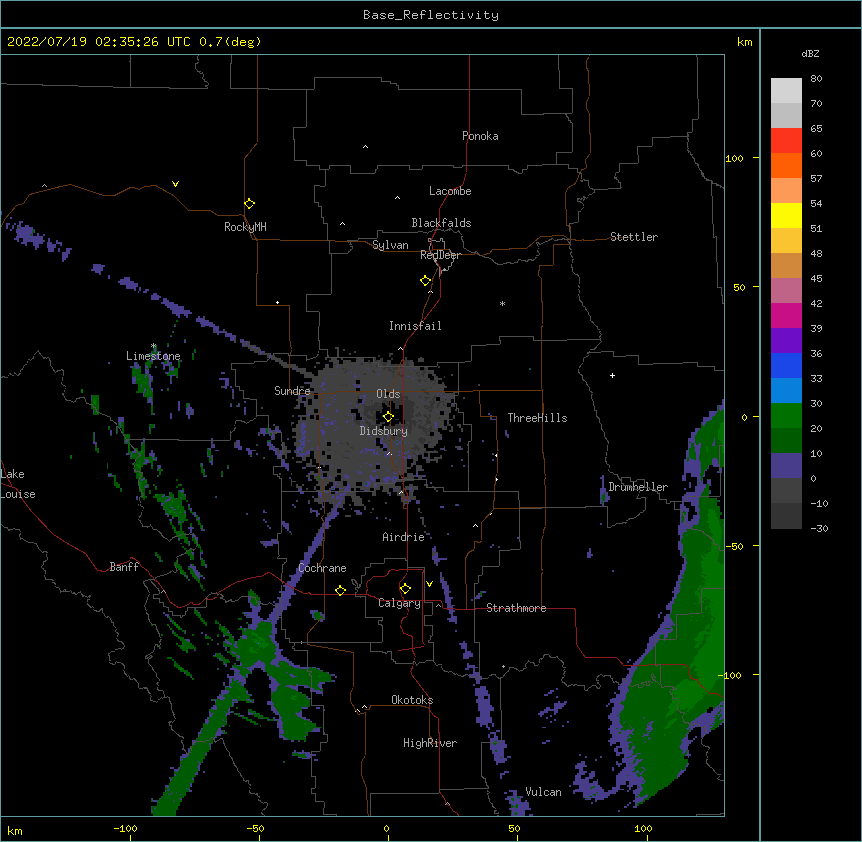This screenshot has width=862, height=842.
Task: Select the RedDeer label
Action: 440,255
